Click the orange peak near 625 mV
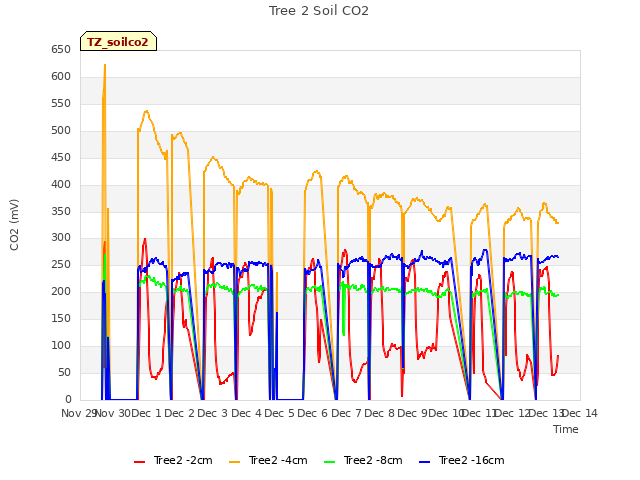 point(105,65)
